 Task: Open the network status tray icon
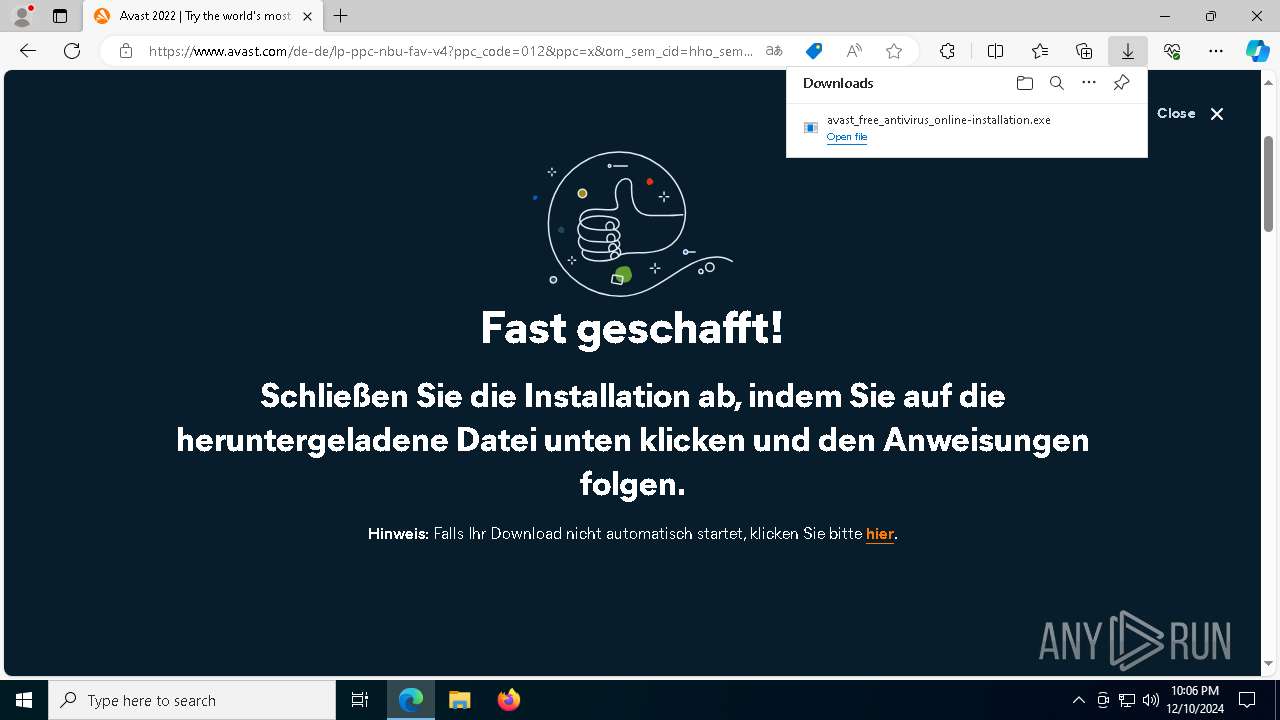click(1127, 700)
